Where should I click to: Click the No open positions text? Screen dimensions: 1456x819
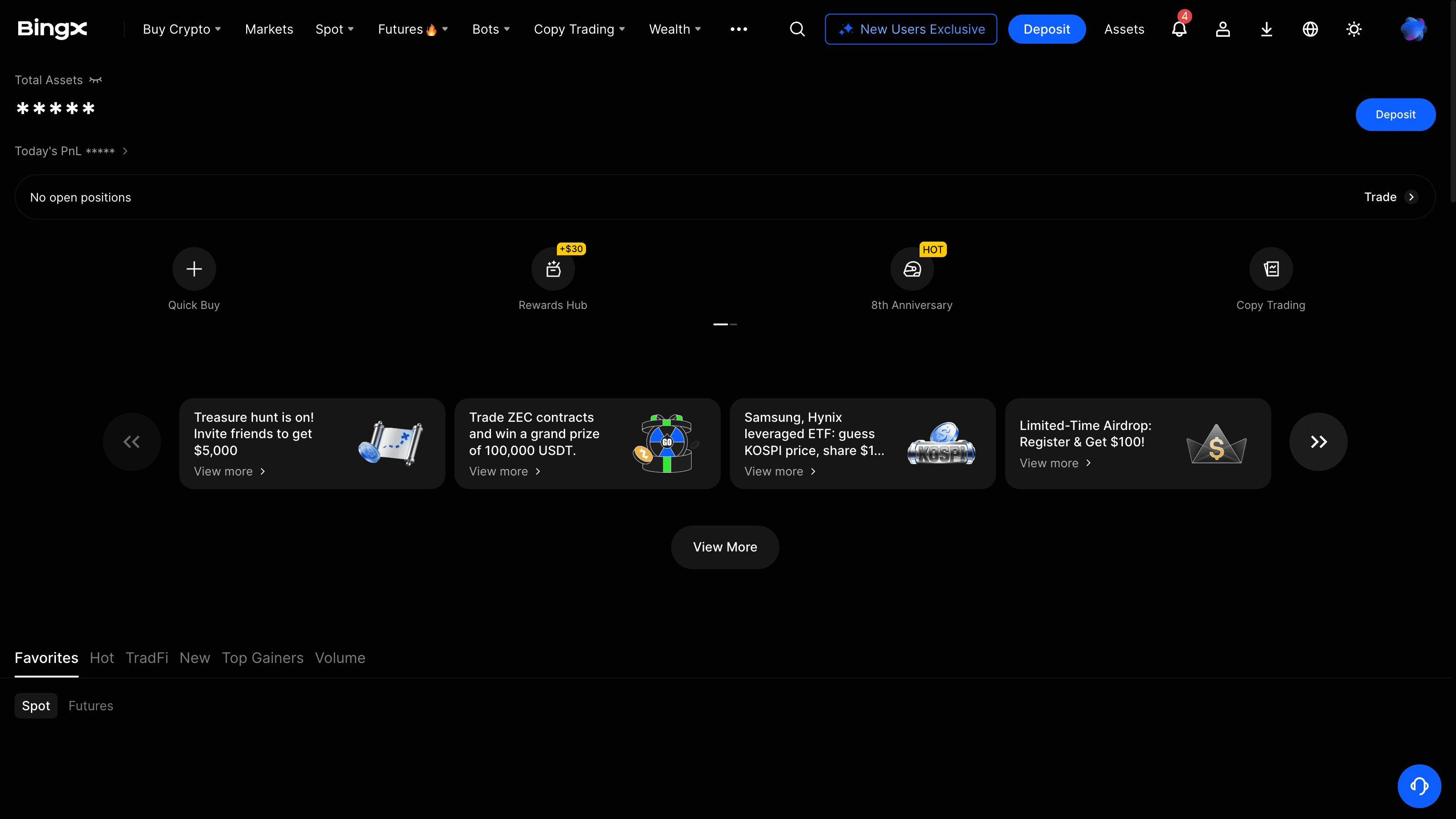point(80,197)
